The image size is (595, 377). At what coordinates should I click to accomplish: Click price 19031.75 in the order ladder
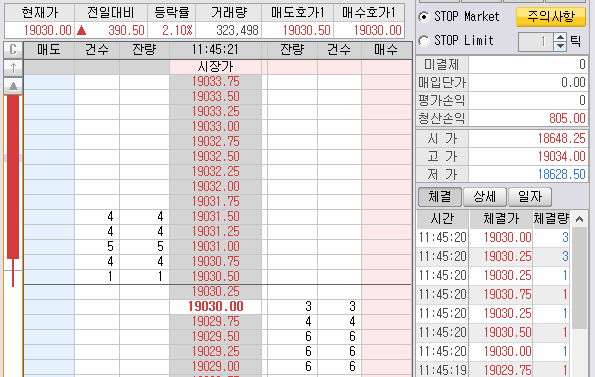215,201
